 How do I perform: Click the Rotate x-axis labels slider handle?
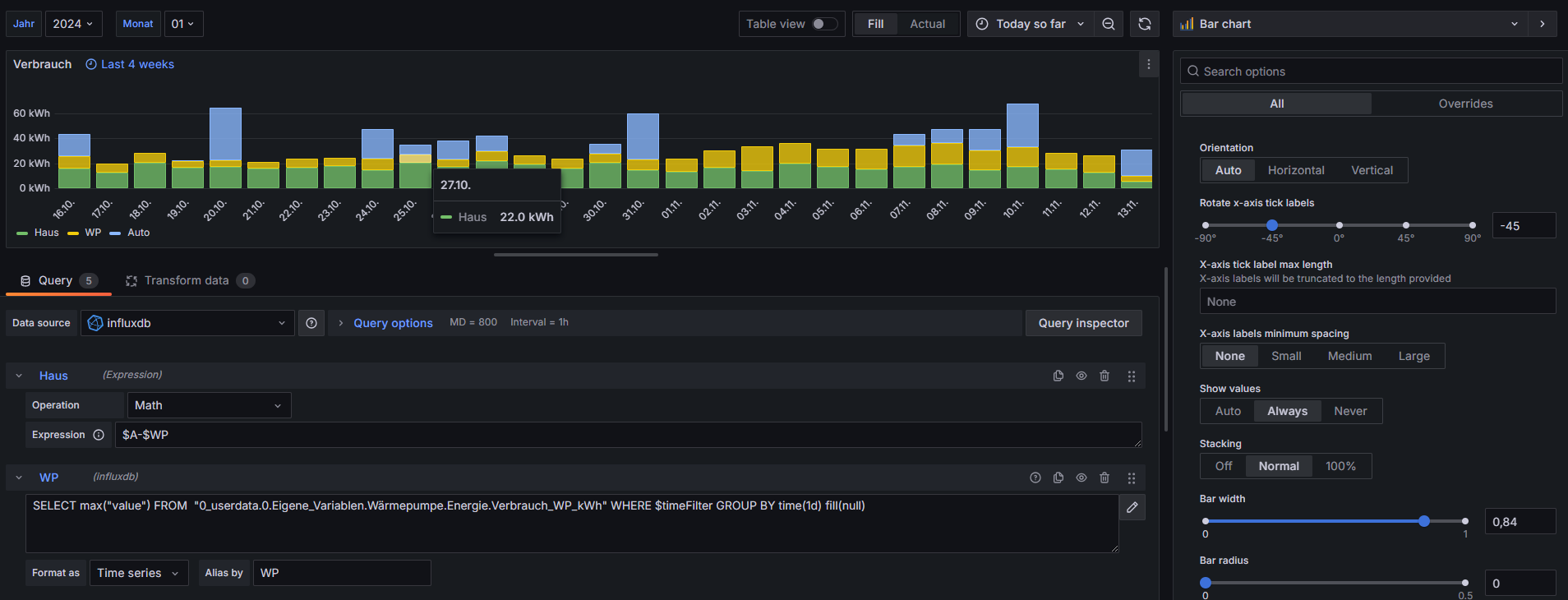tap(1272, 225)
